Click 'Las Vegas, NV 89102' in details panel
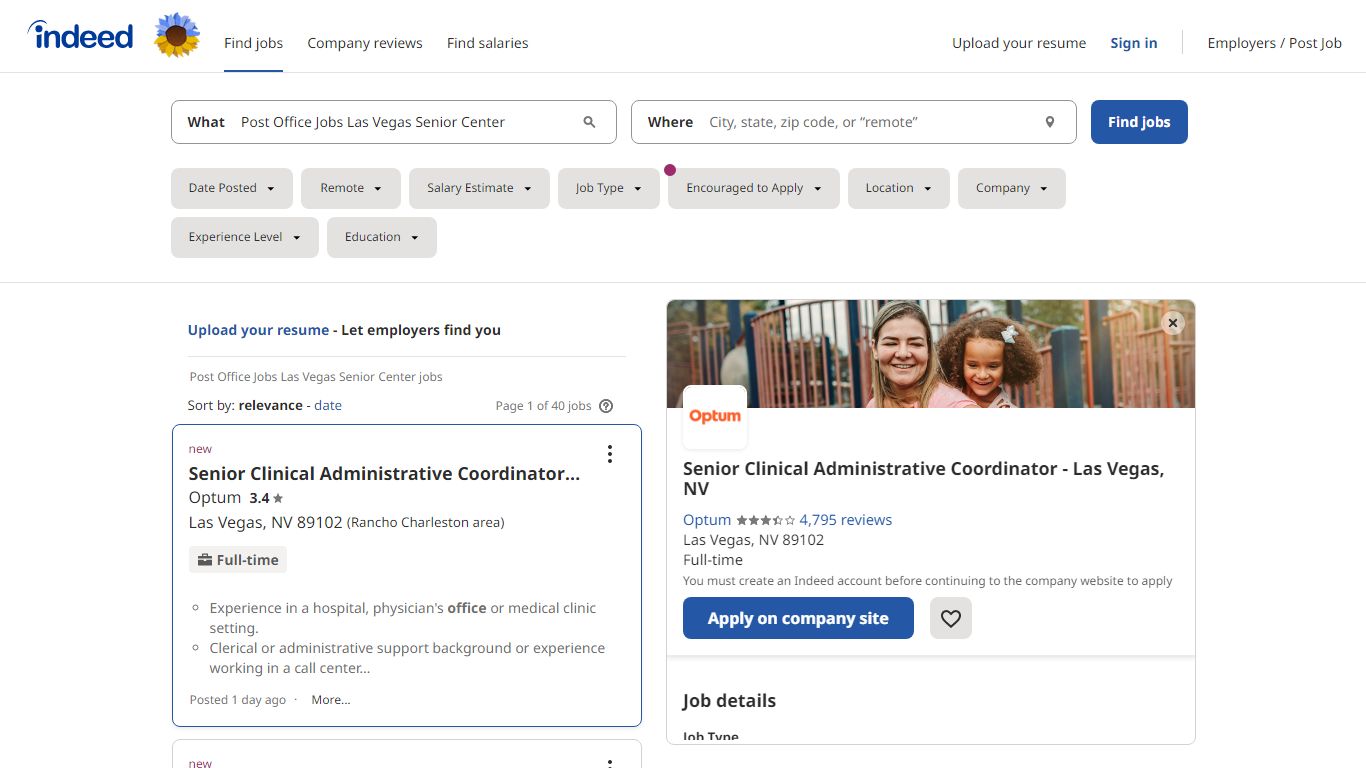1366x768 pixels. pos(753,540)
